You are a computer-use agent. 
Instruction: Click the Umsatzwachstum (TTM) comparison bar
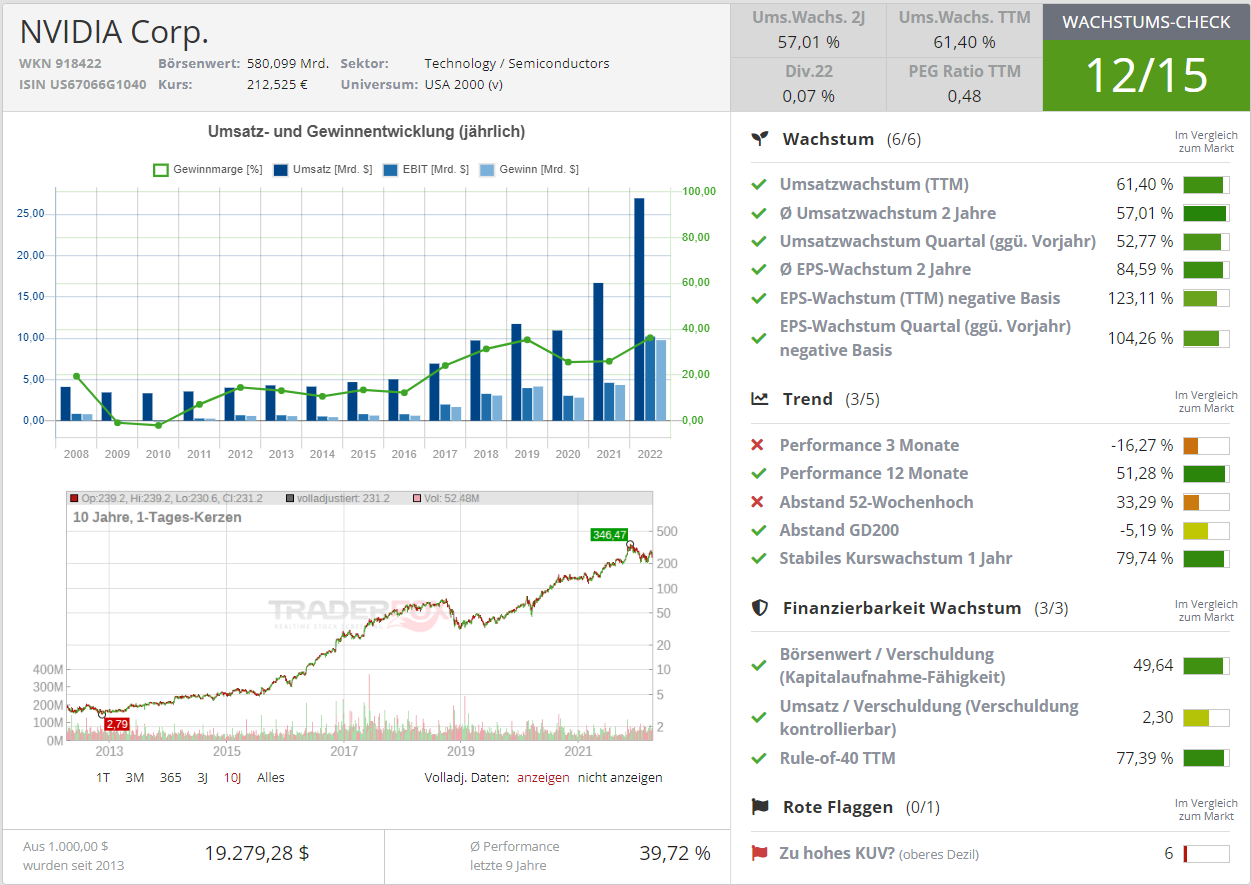(x=1206, y=184)
